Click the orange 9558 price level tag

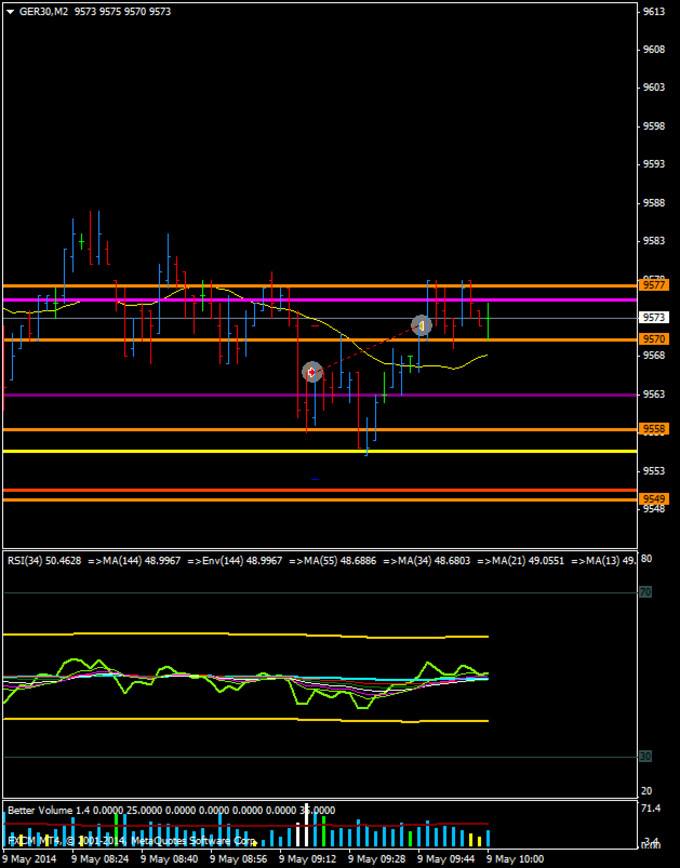pyautogui.click(x=654, y=429)
